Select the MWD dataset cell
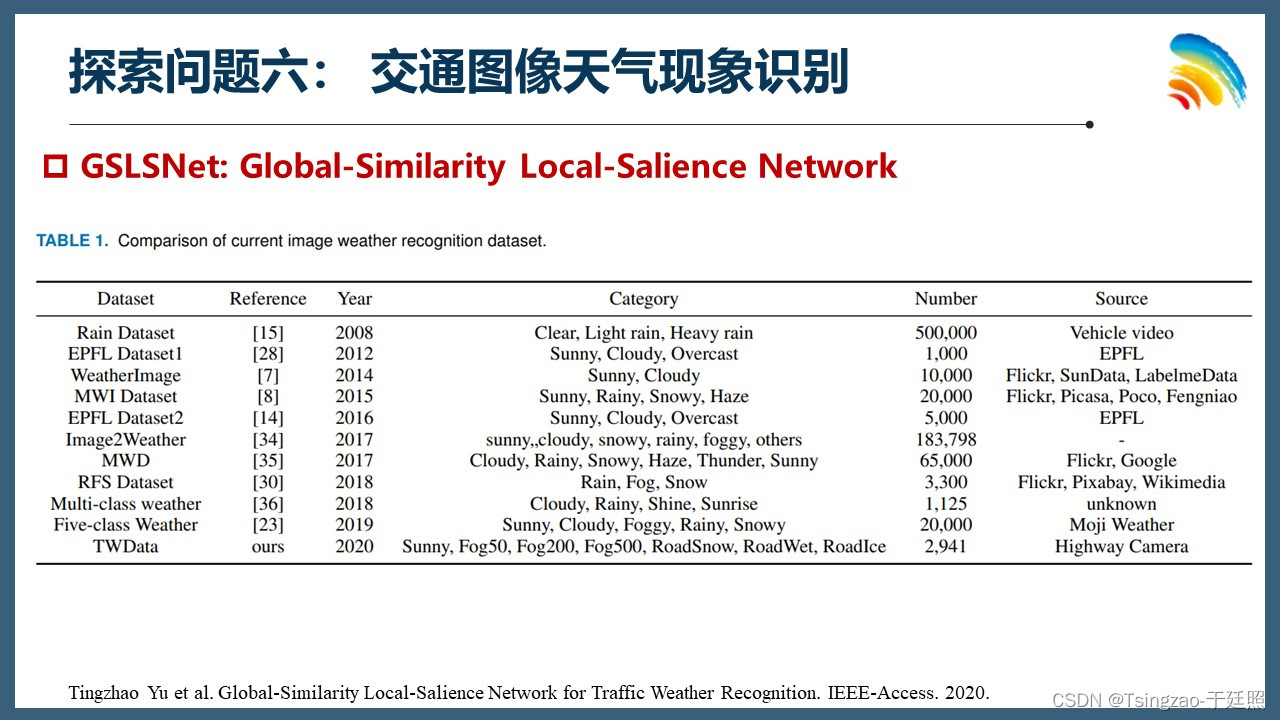The height and width of the screenshot is (720, 1280). pyautogui.click(x=126, y=461)
